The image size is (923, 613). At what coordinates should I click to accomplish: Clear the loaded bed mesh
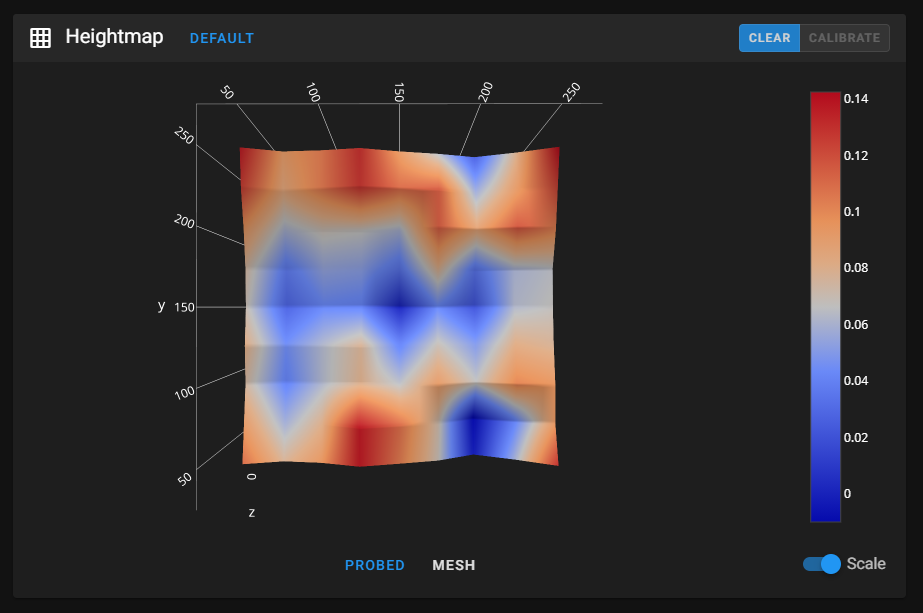coord(769,37)
